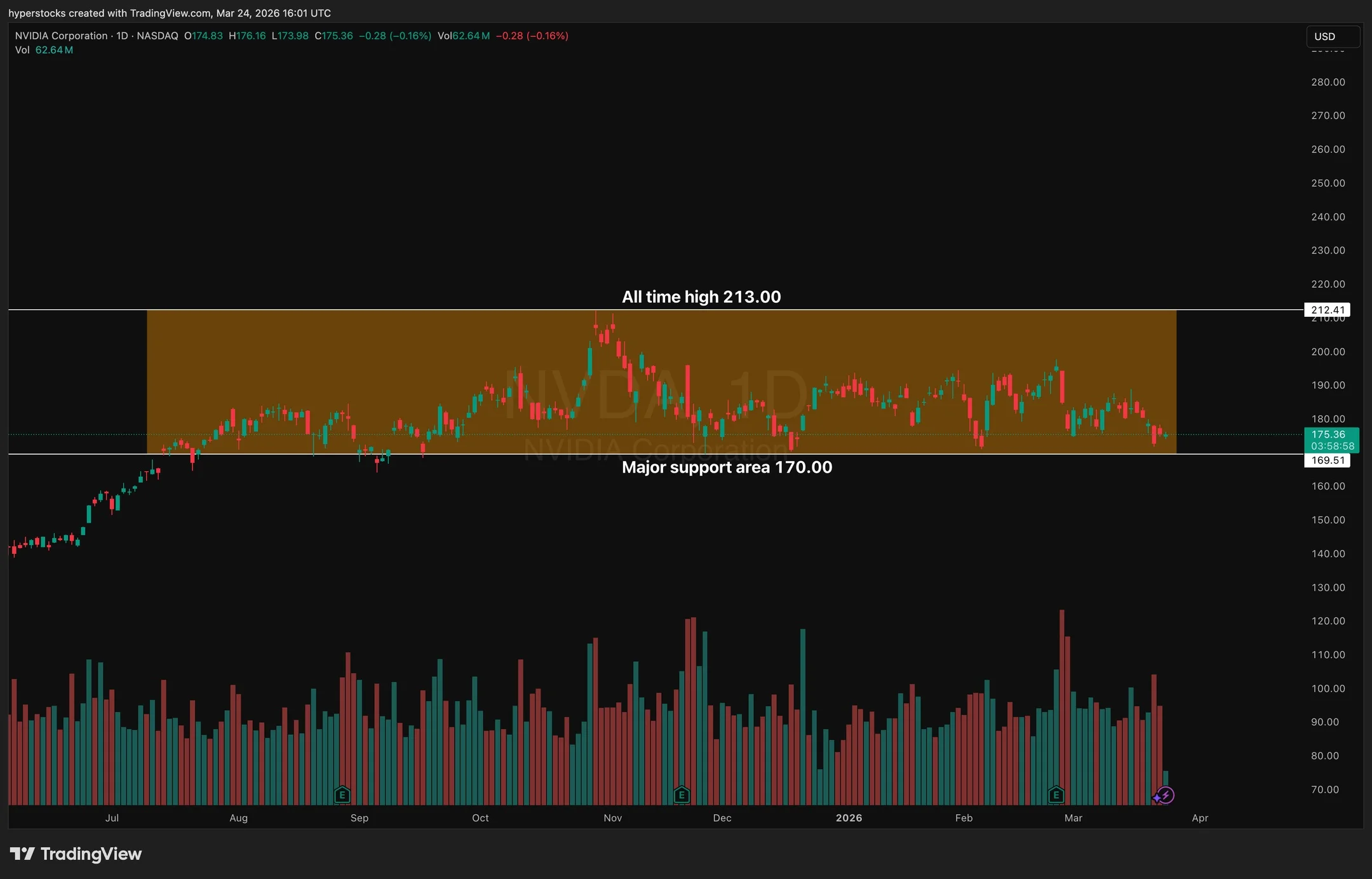Viewport: 1372px width, 879px height.
Task: Click the low value L173.98 in legend
Action: click(290, 36)
